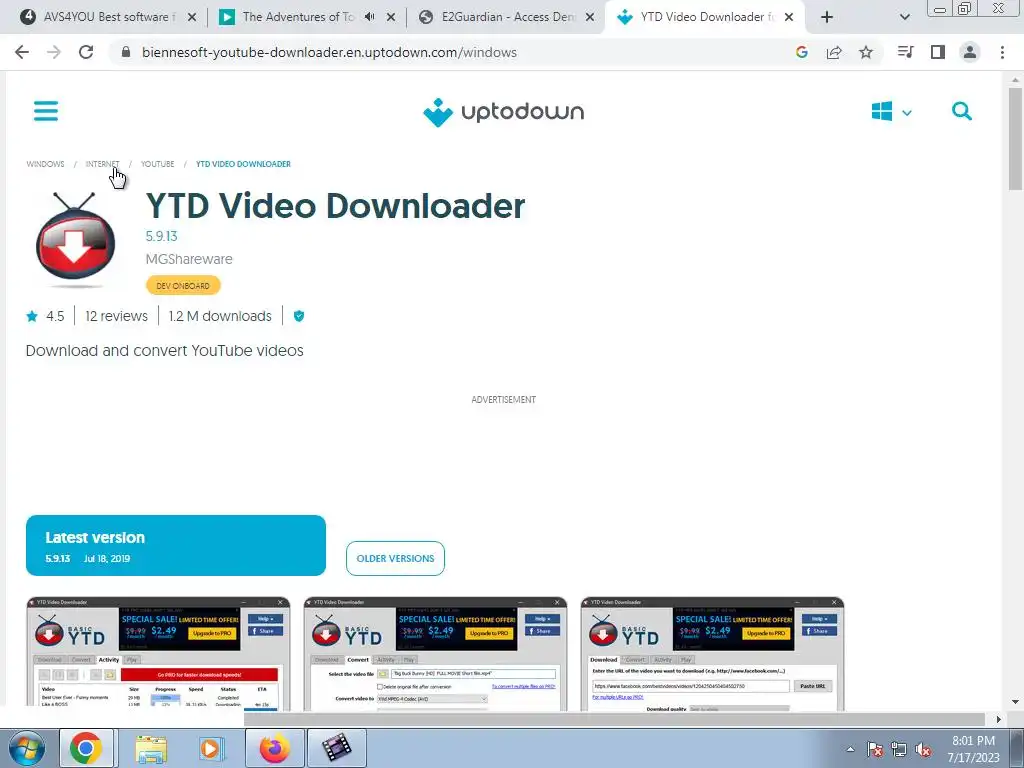This screenshot has height=768, width=1024.
Task: Open the MGShareware developer link
Action: (189, 259)
